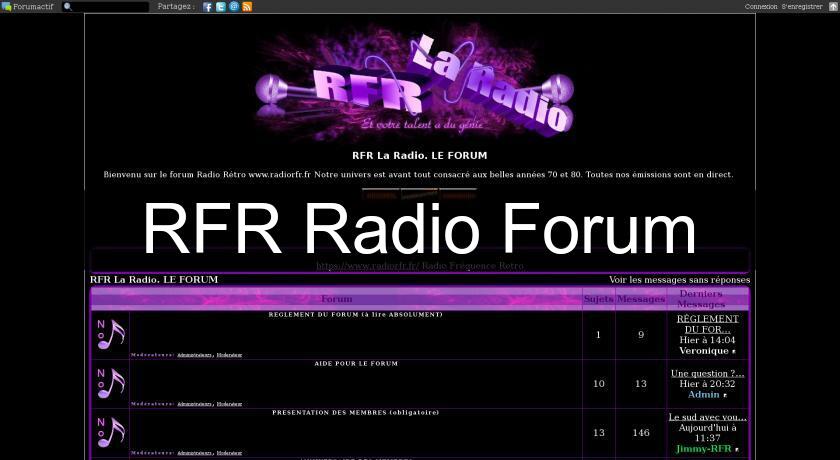
Task: Click the music note icon for REGLEMENT DU FORUM
Action: (x=111, y=334)
